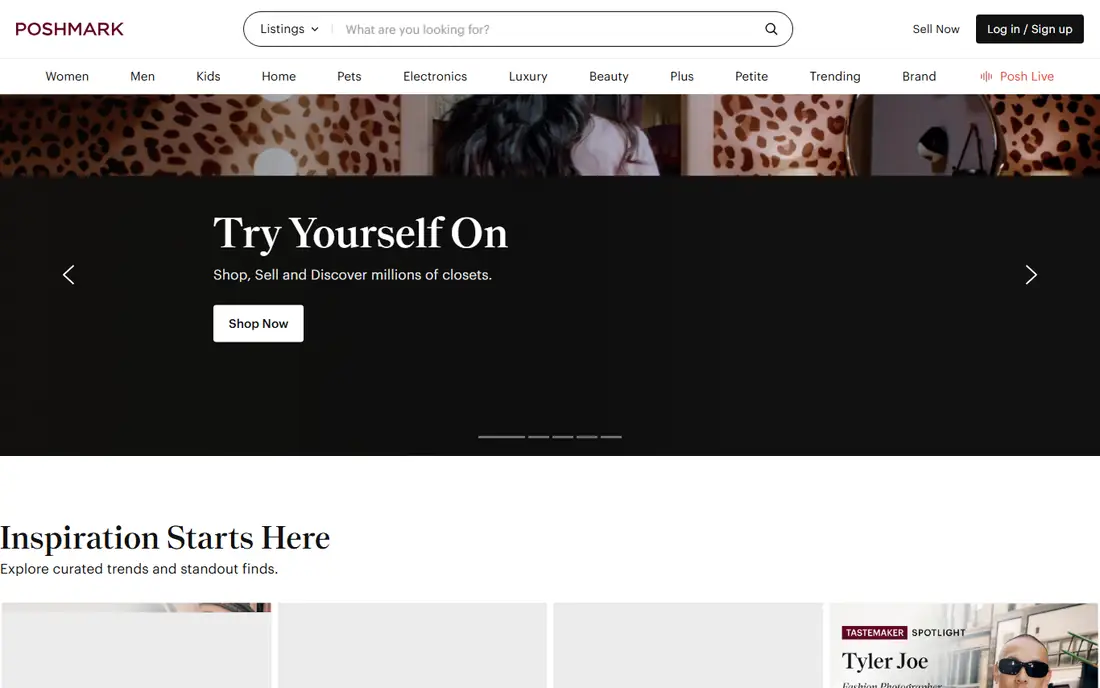Open the Electronics category menu

[435, 76]
